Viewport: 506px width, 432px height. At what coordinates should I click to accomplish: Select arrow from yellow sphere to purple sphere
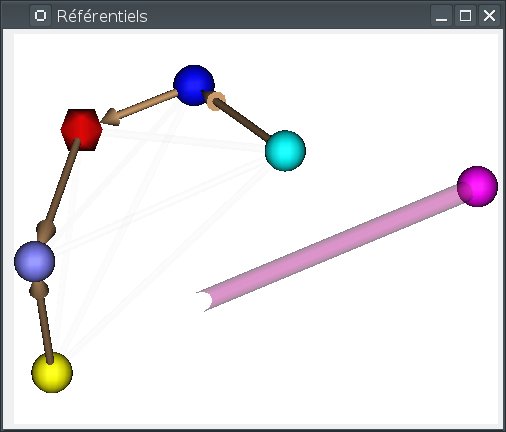coord(43,322)
